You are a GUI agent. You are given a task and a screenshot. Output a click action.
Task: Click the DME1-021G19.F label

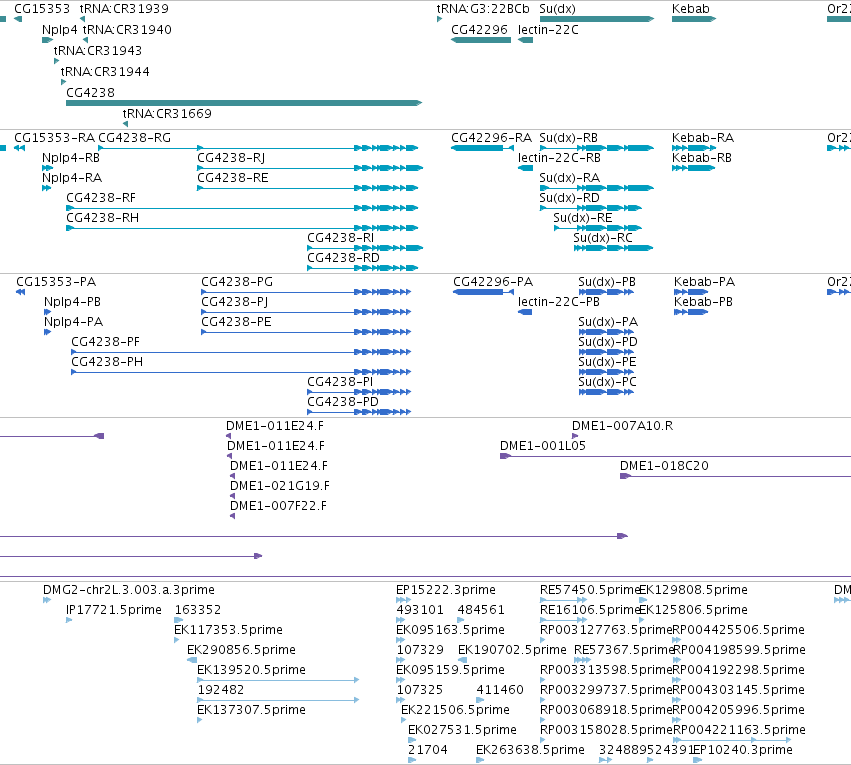tap(280, 486)
